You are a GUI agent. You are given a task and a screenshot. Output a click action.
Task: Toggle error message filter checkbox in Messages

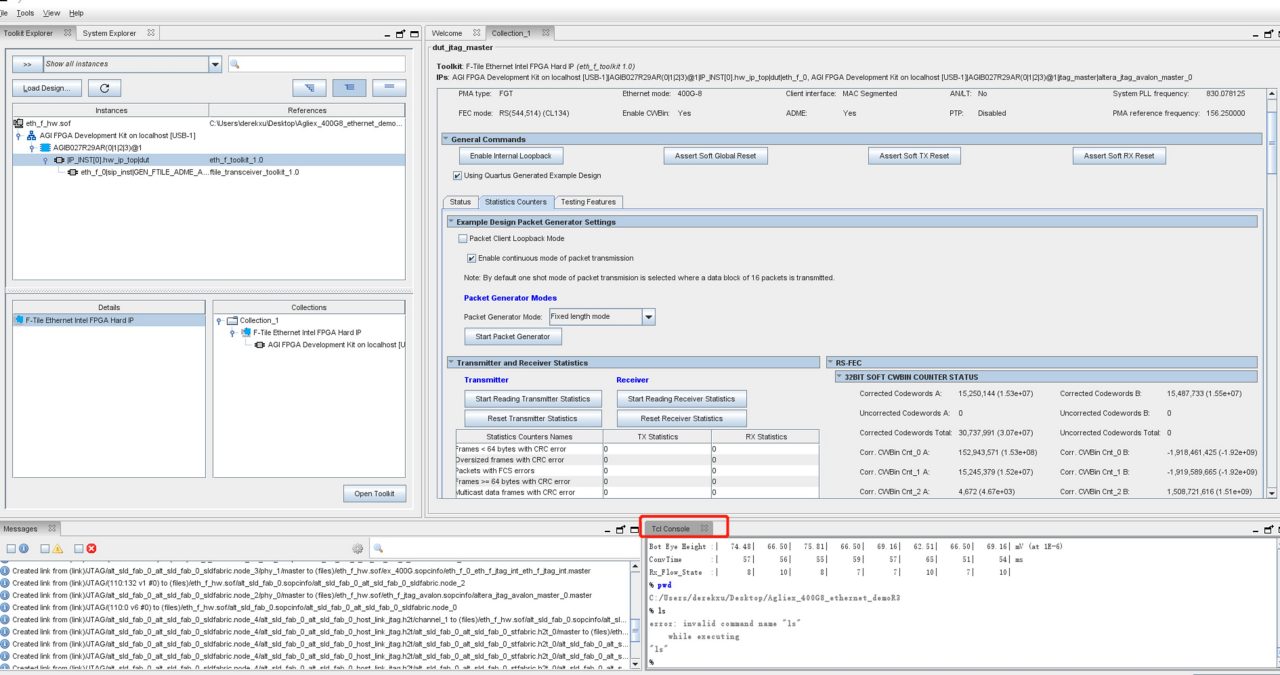[79, 548]
